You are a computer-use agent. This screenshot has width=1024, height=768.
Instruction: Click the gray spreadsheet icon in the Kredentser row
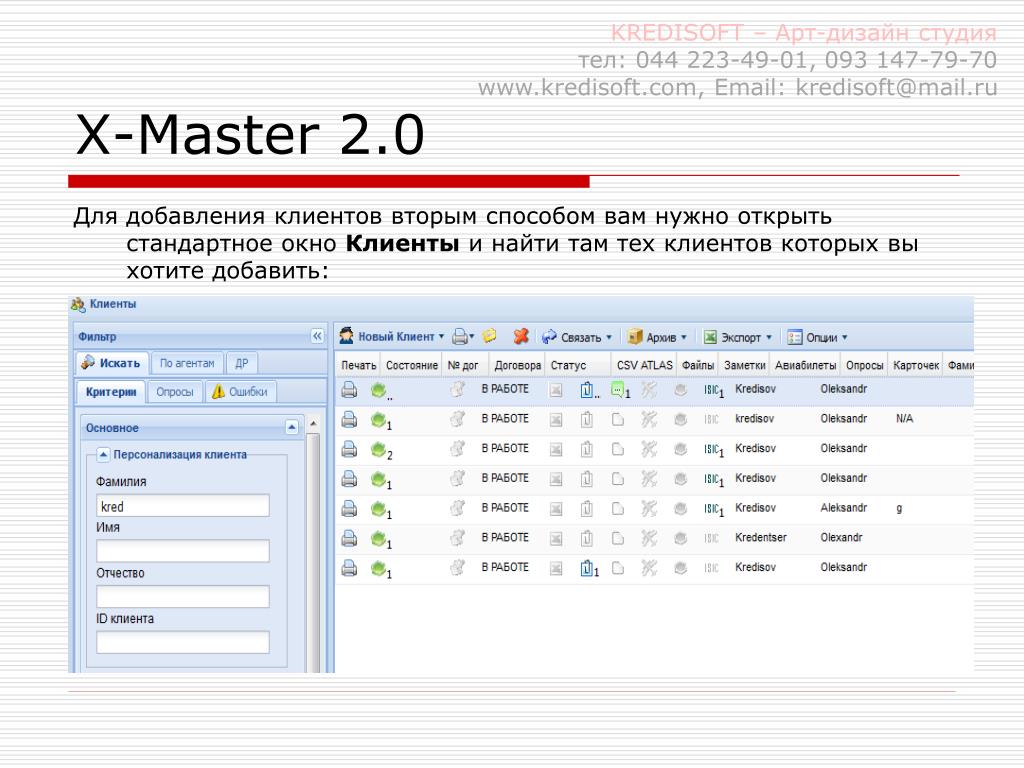(x=556, y=538)
